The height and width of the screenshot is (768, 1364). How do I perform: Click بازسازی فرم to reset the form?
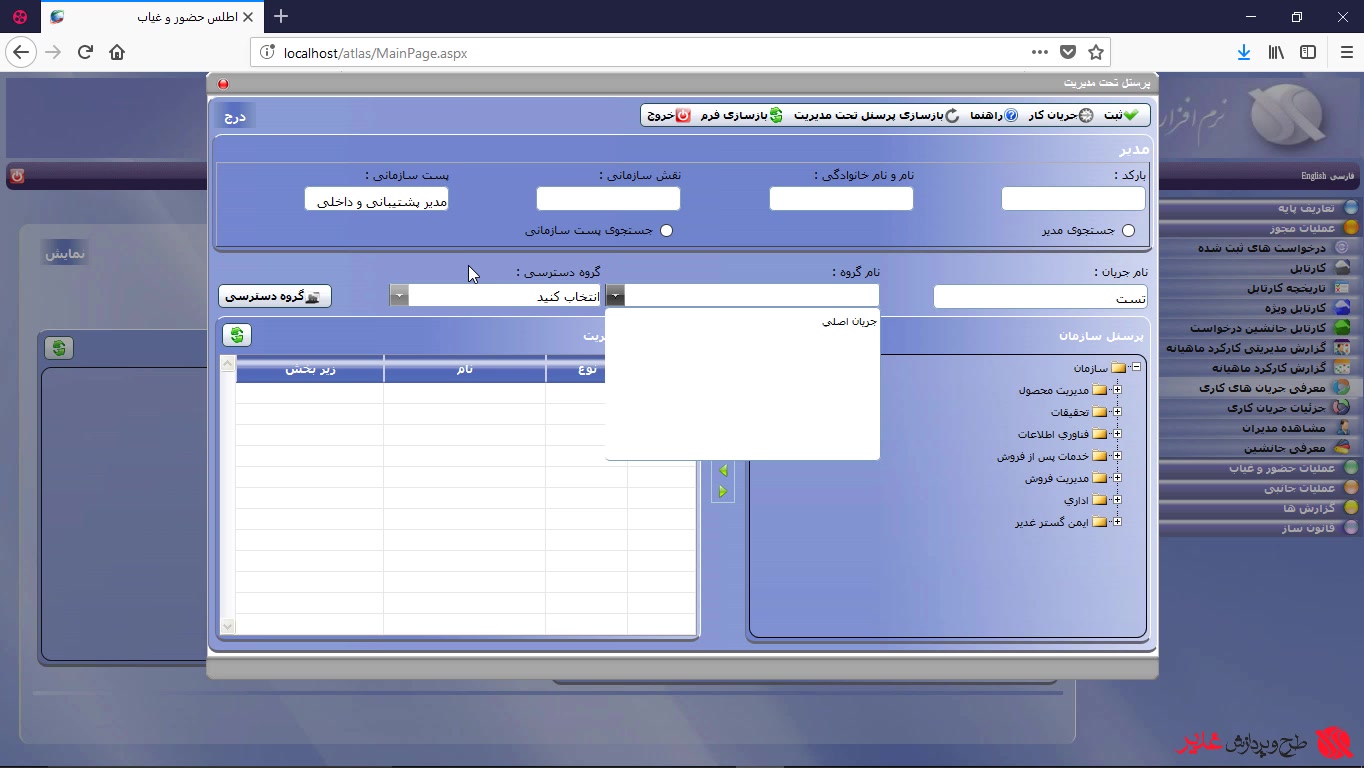pyautogui.click(x=742, y=115)
